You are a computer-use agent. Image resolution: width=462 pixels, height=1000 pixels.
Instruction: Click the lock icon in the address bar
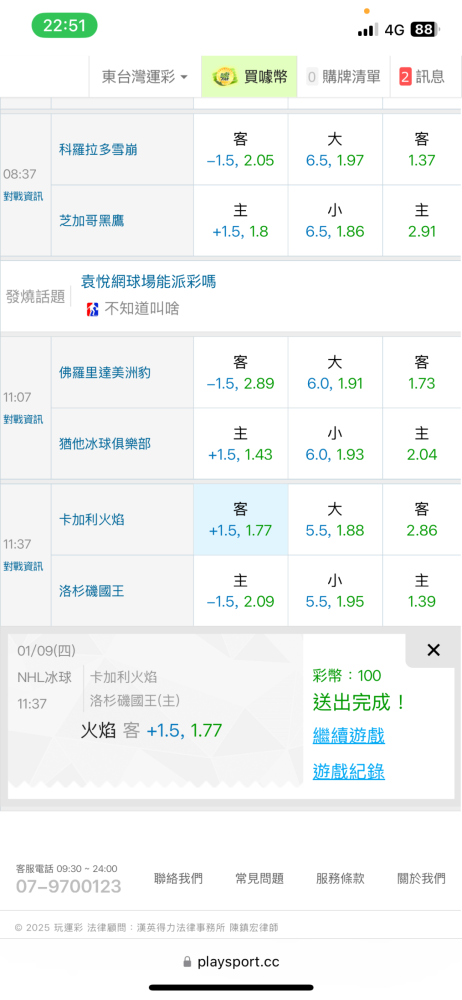[x=187, y=961]
